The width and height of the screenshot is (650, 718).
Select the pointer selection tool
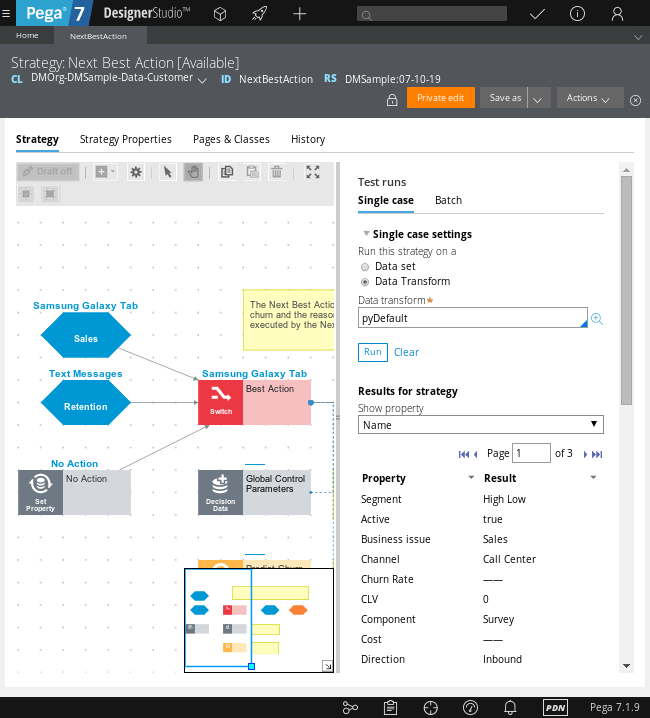tap(167, 172)
